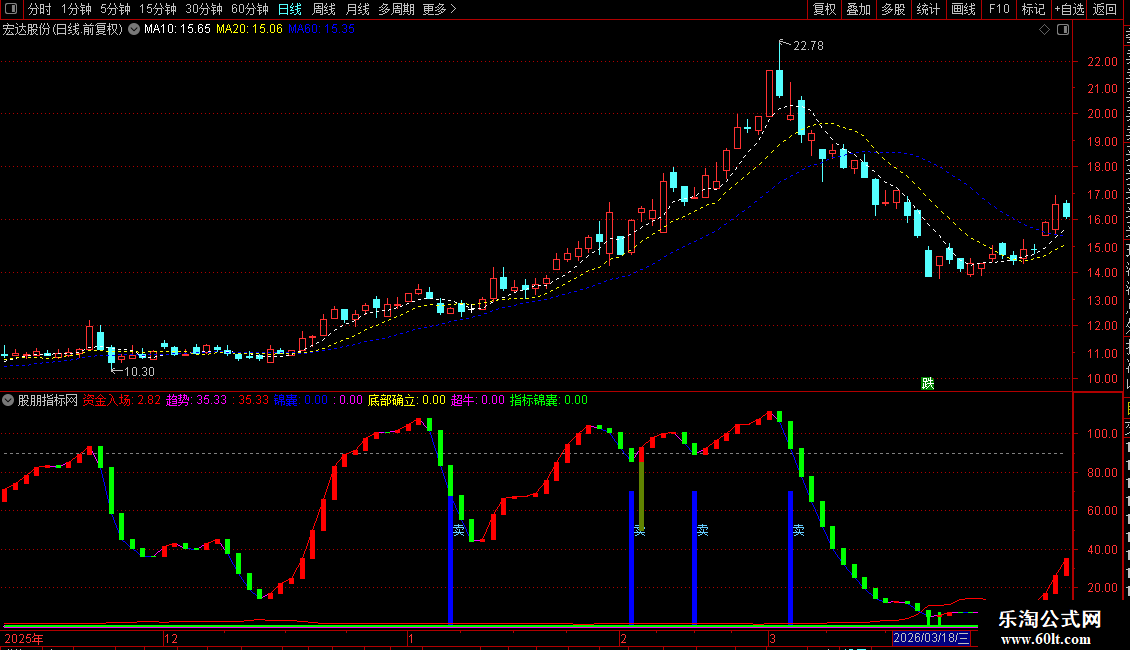Open the 复权 adjustment menu

824,9
